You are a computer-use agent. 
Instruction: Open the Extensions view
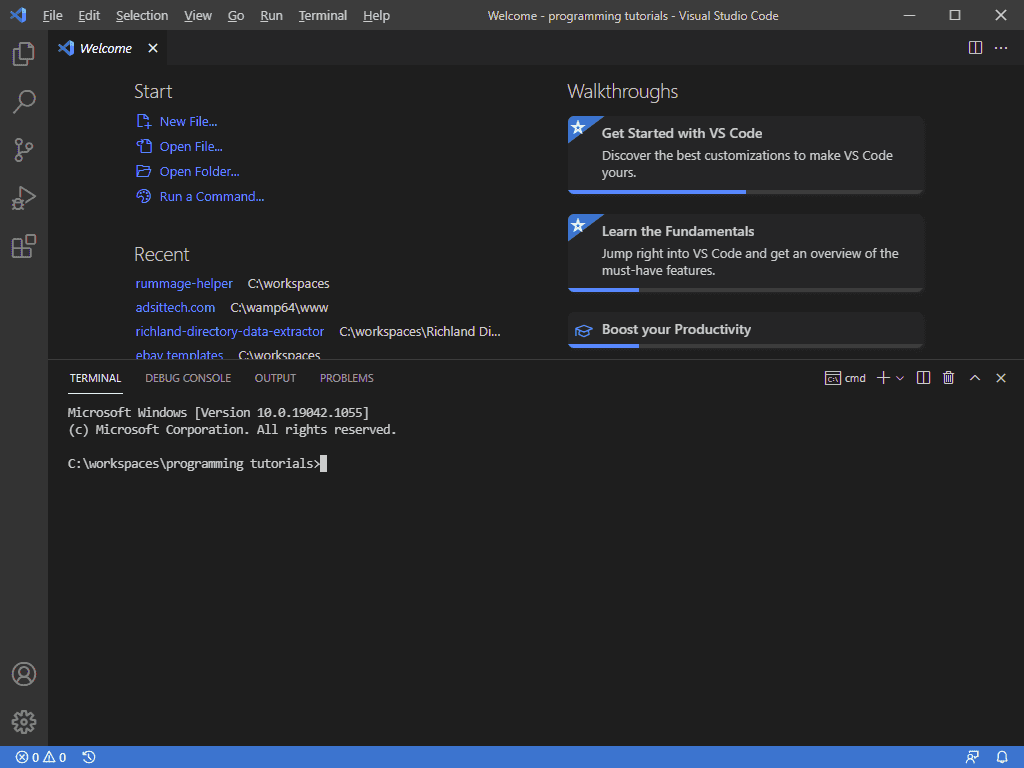[x=24, y=246]
